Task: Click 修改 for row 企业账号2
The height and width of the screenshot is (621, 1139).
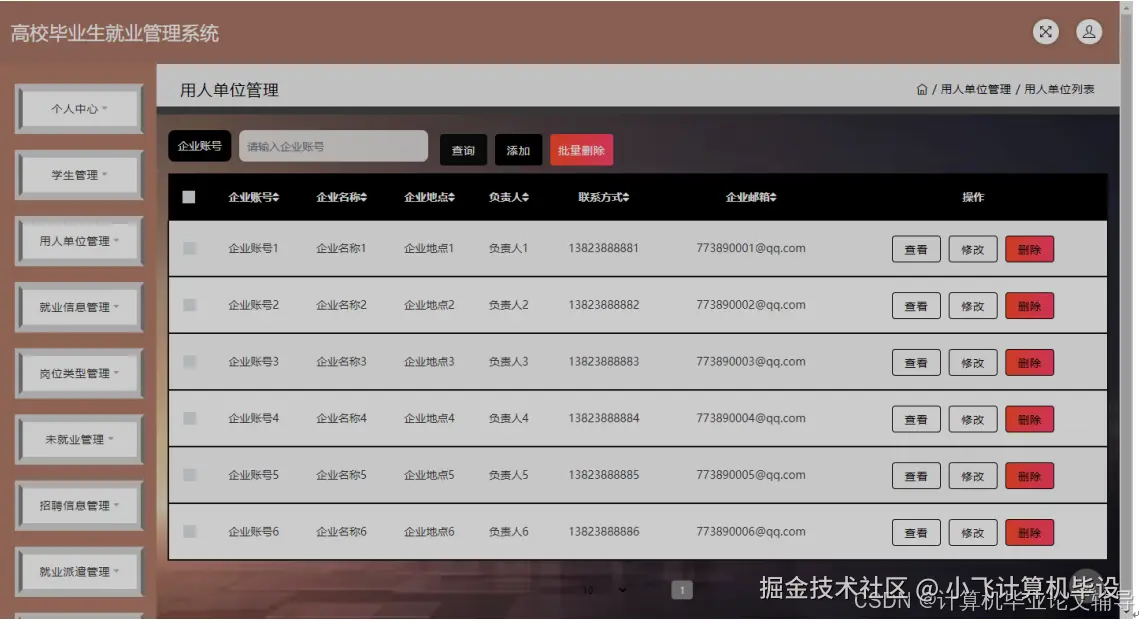Action: click(x=971, y=305)
